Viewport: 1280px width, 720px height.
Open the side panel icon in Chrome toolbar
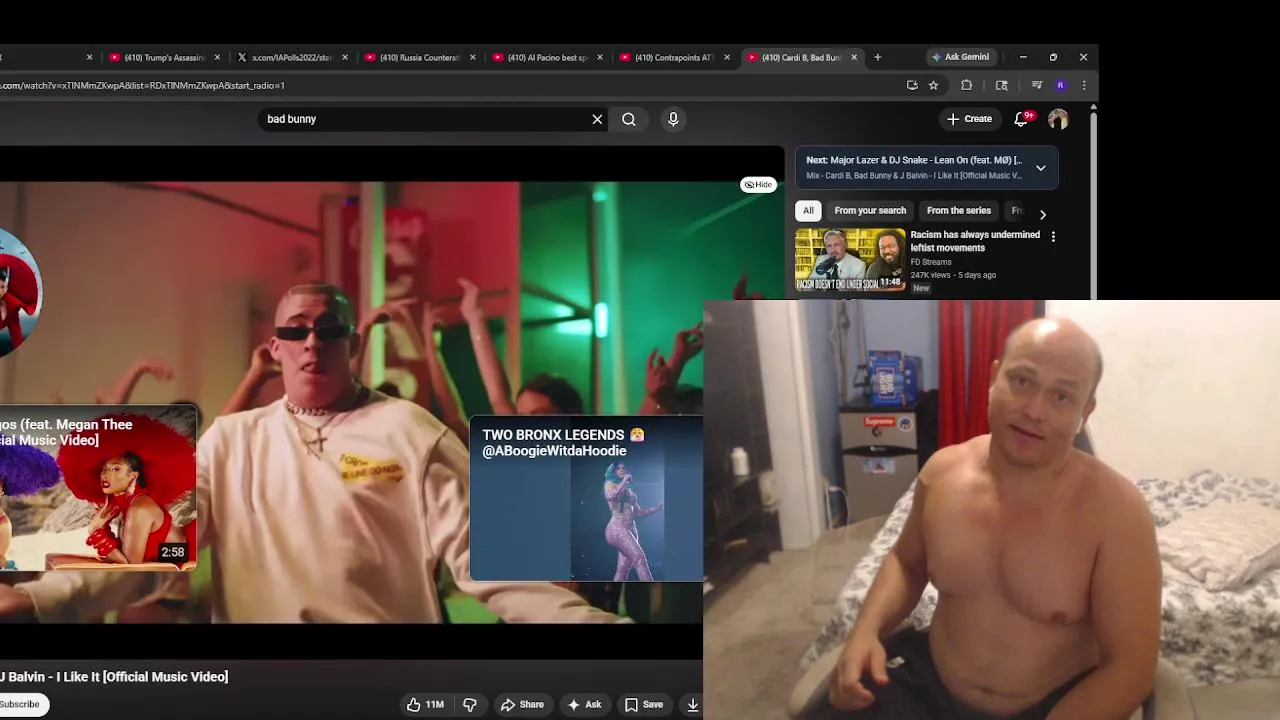point(1001,85)
